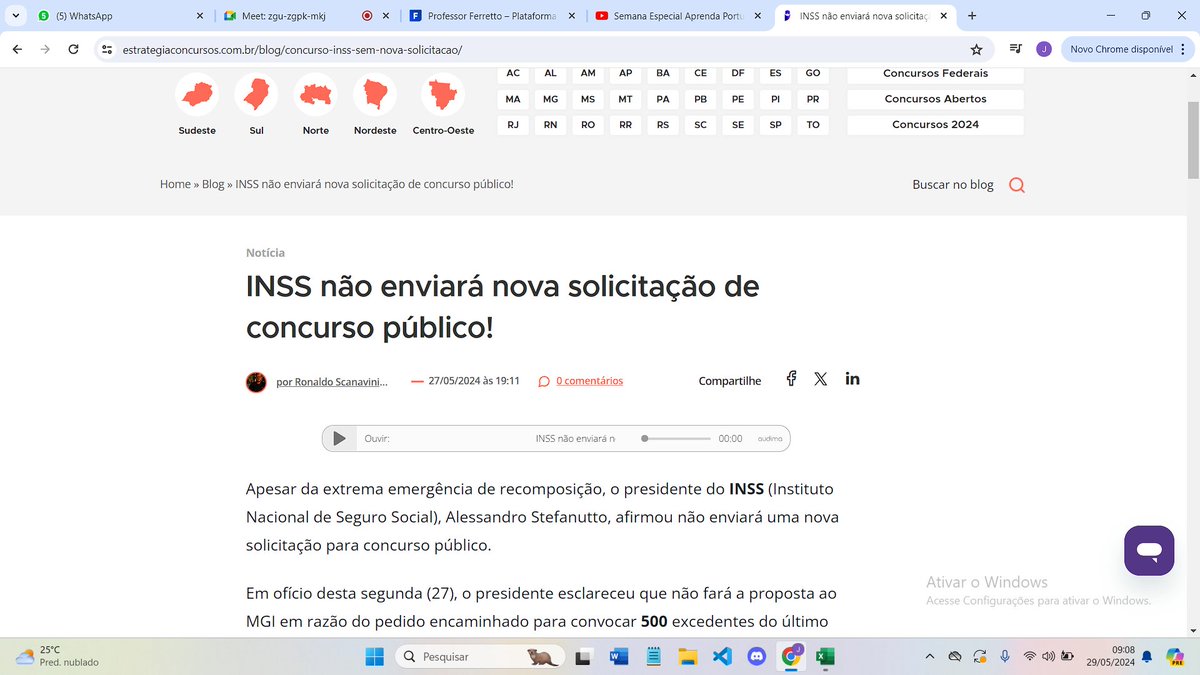Image resolution: width=1200 pixels, height=675 pixels.
Task: Expand hidden icons in the system tray
Action: tap(929, 657)
